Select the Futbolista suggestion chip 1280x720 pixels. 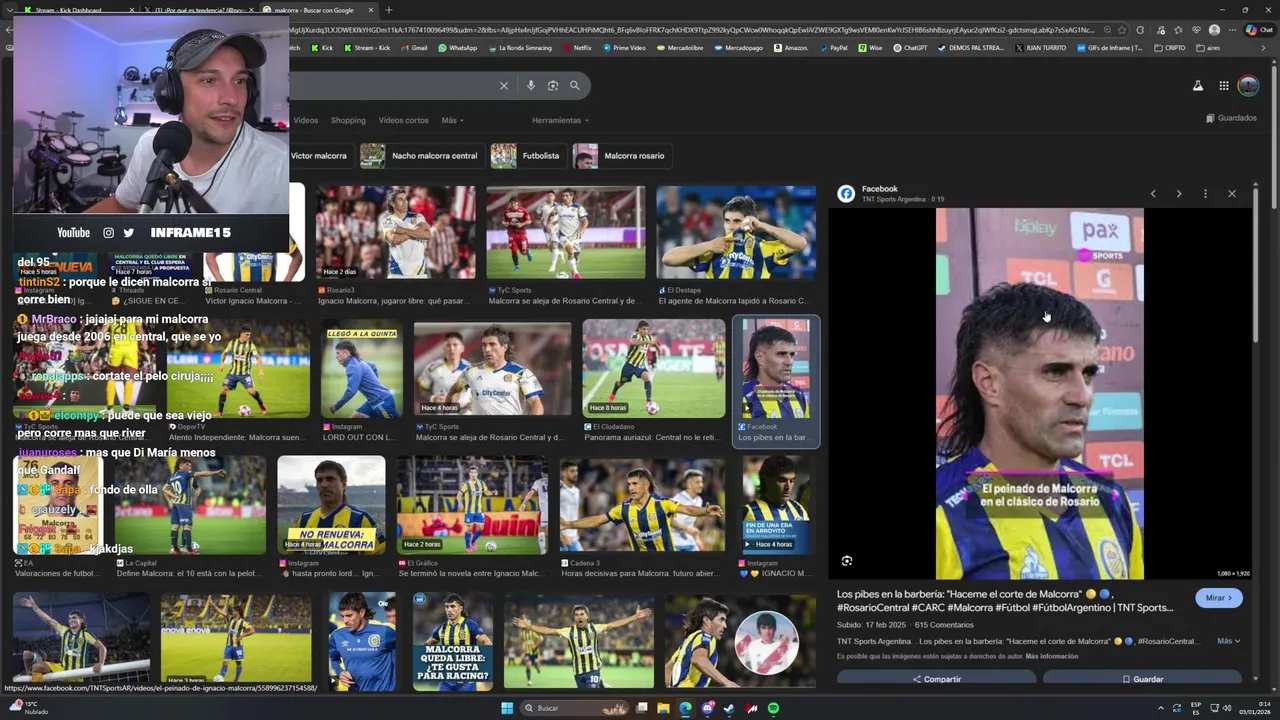pos(528,156)
